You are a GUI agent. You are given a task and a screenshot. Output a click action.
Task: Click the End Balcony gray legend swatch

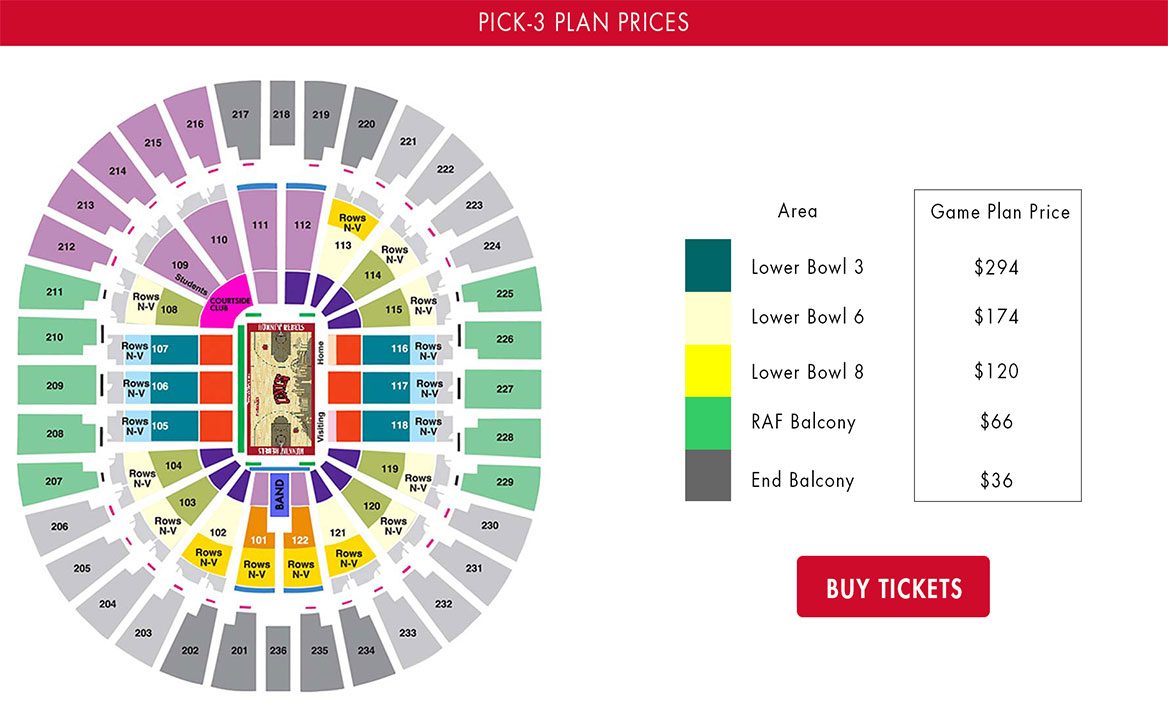click(x=708, y=475)
